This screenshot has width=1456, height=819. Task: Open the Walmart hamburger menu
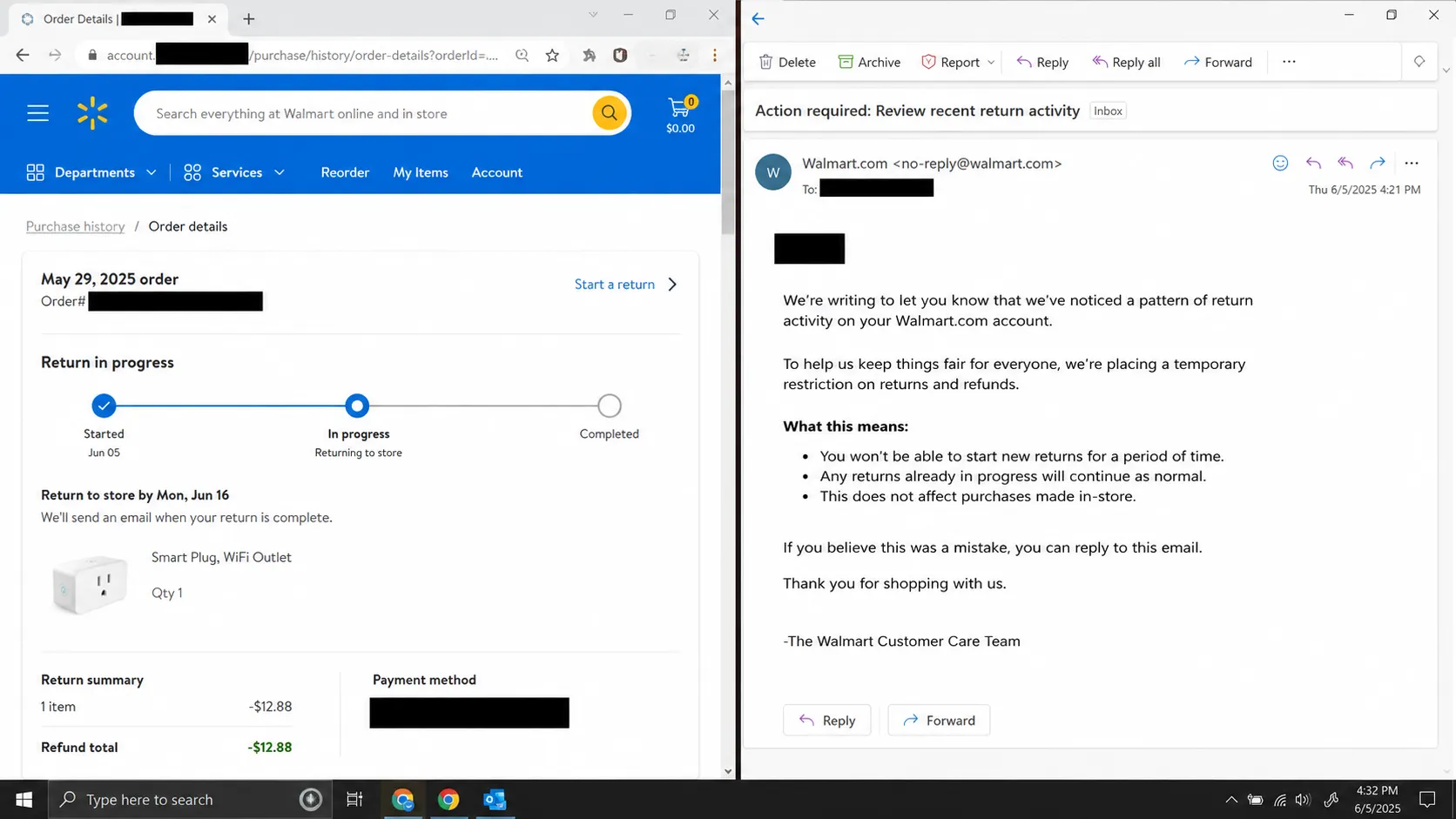point(37,113)
